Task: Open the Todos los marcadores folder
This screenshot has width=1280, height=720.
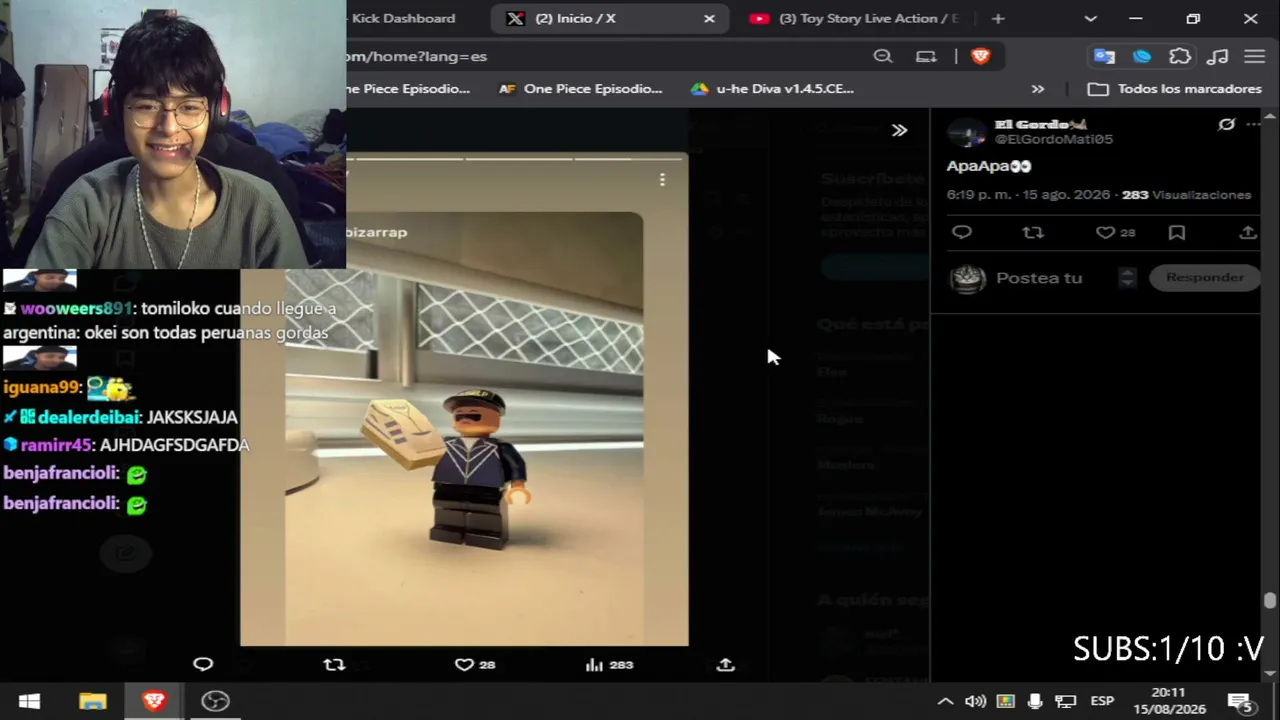Action: tap(1175, 89)
